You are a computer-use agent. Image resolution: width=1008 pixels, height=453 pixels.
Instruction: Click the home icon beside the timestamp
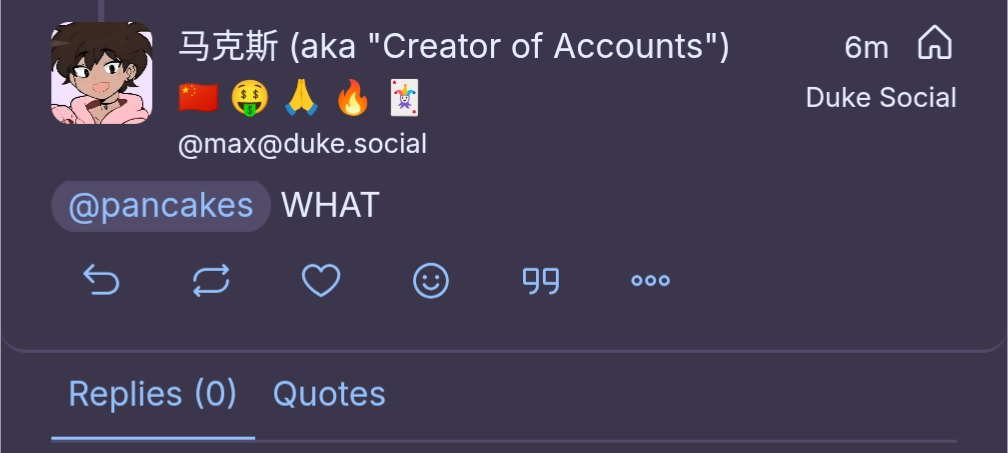tap(934, 45)
